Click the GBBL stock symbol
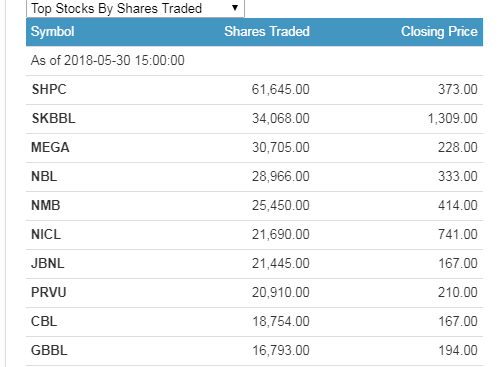 [49, 350]
